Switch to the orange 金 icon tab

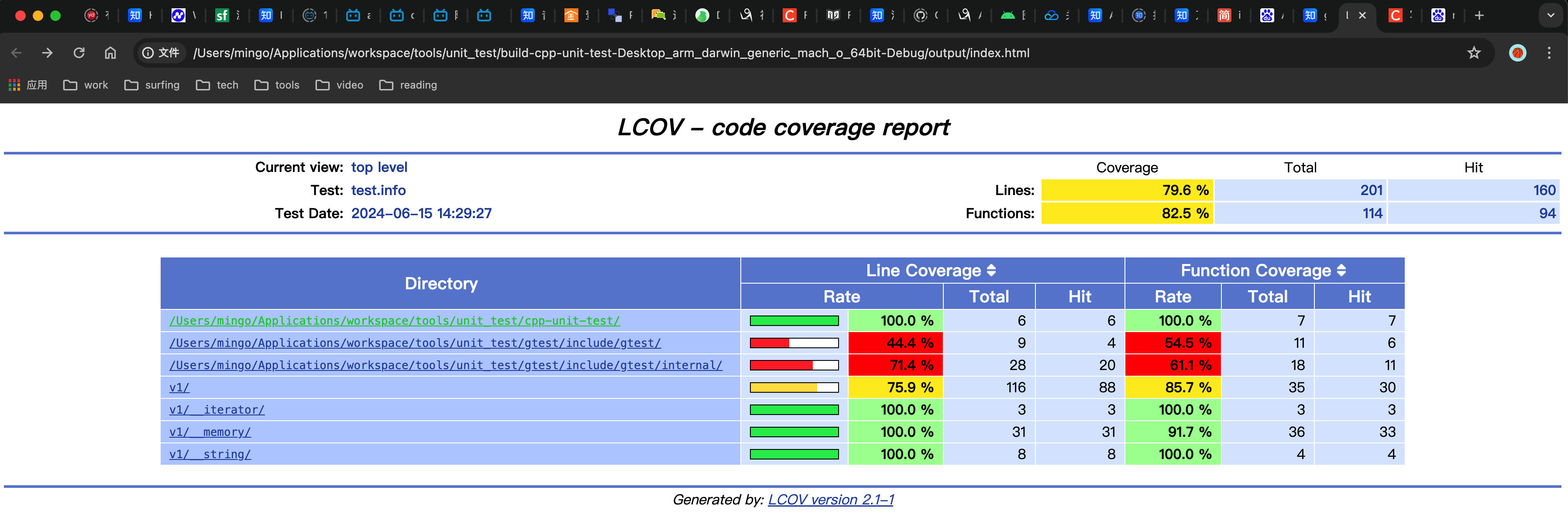(571, 15)
